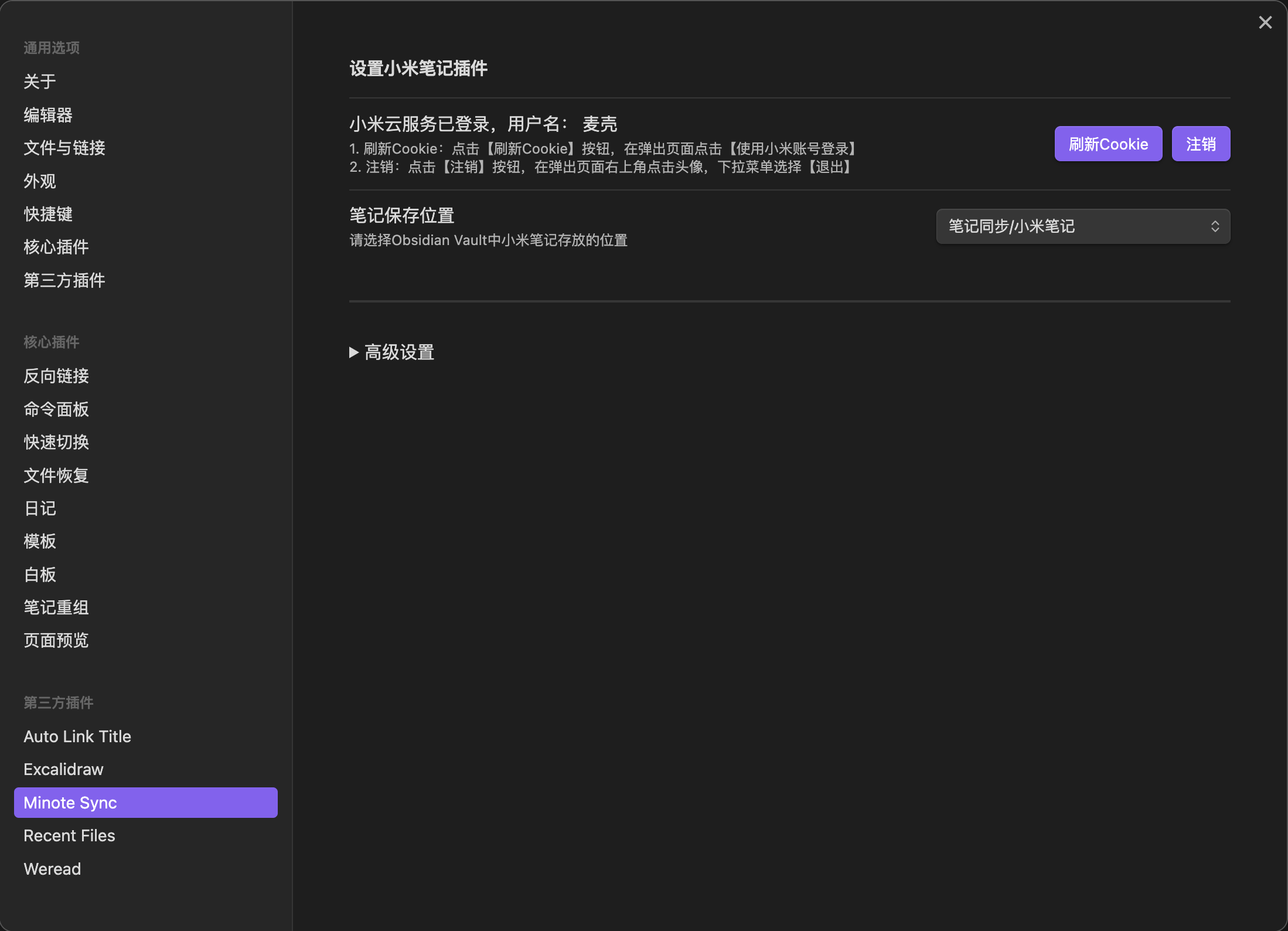Open the 核心插件 tab under 通用选项
Screen dimensions: 1288x931
56,247
